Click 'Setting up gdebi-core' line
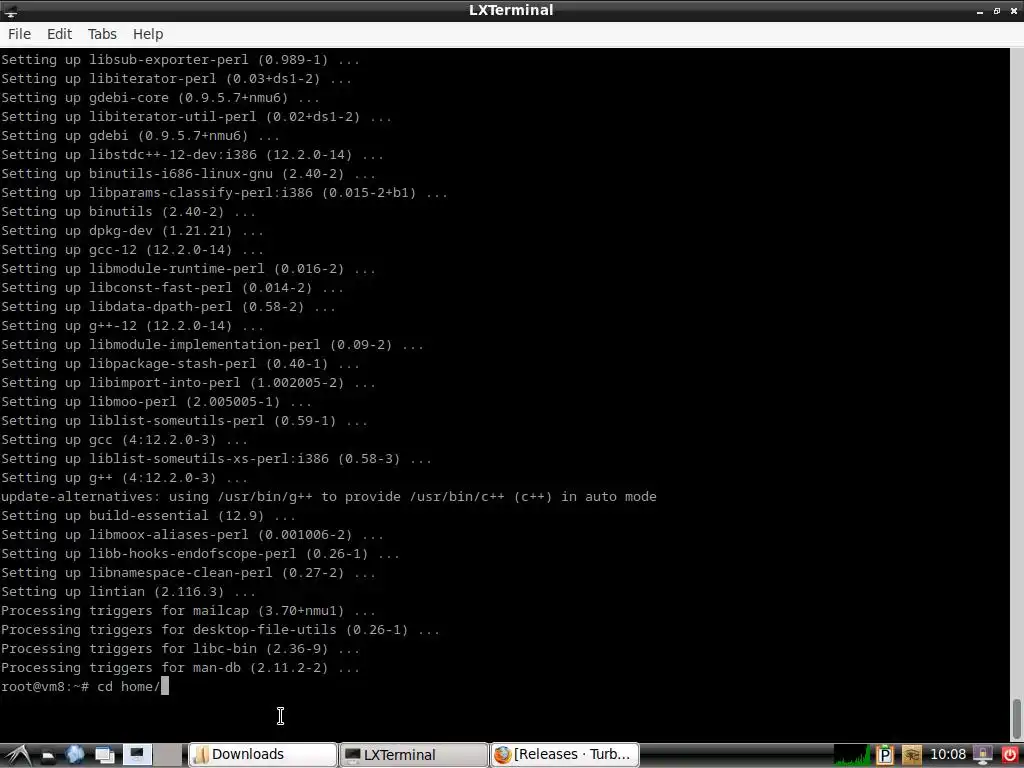 click(160, 98)
